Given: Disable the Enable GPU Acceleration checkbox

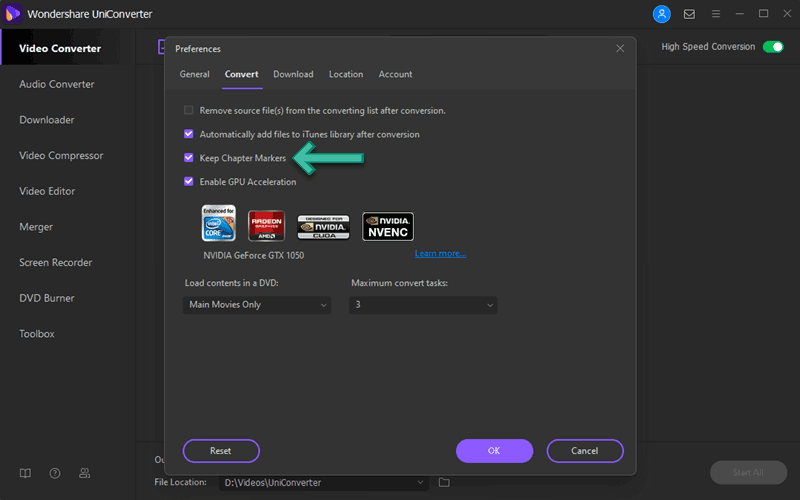Looking at the screenshot, I should pos(189,181).
